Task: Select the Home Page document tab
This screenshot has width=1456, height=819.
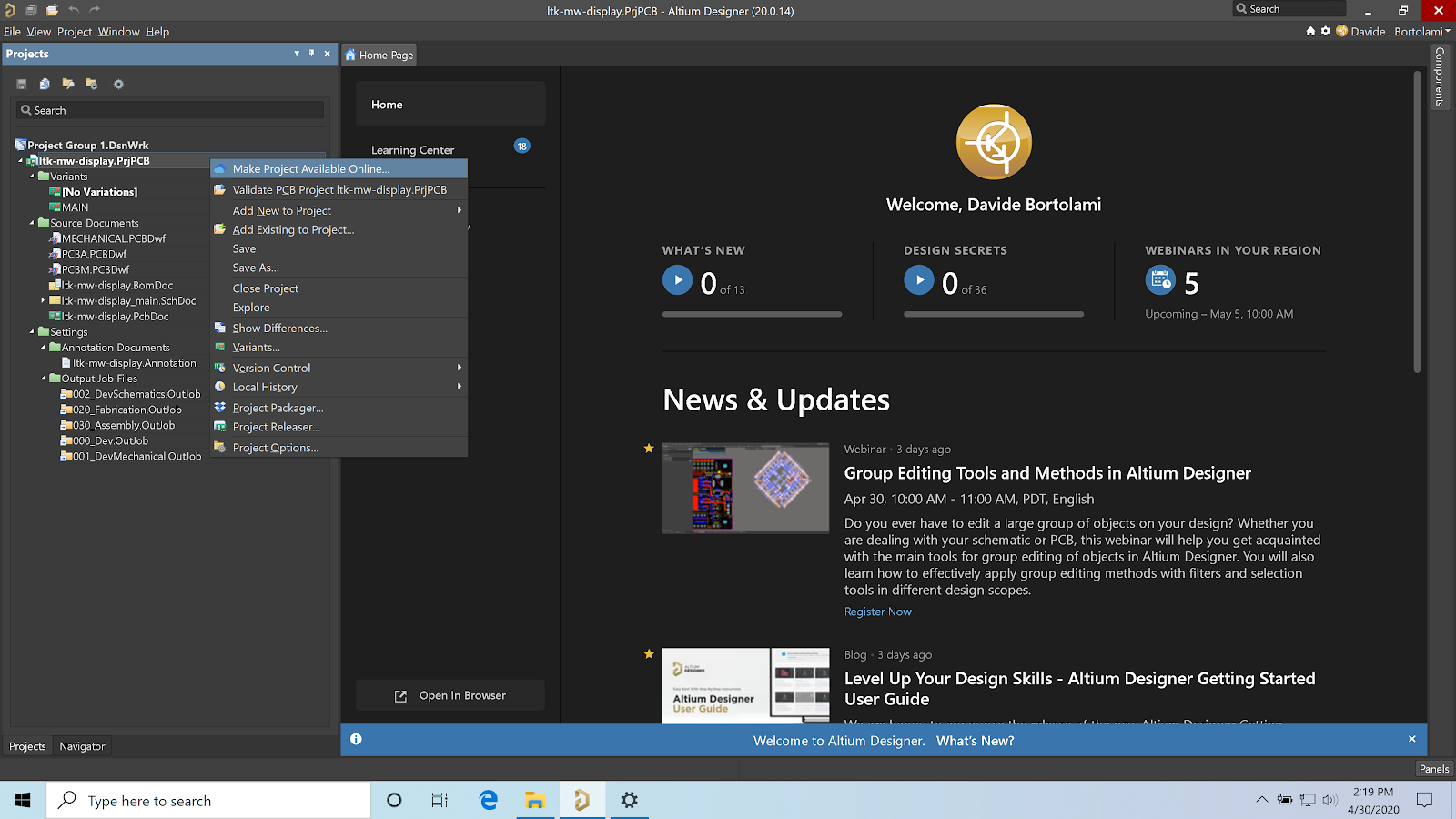Action: (379, 55)
